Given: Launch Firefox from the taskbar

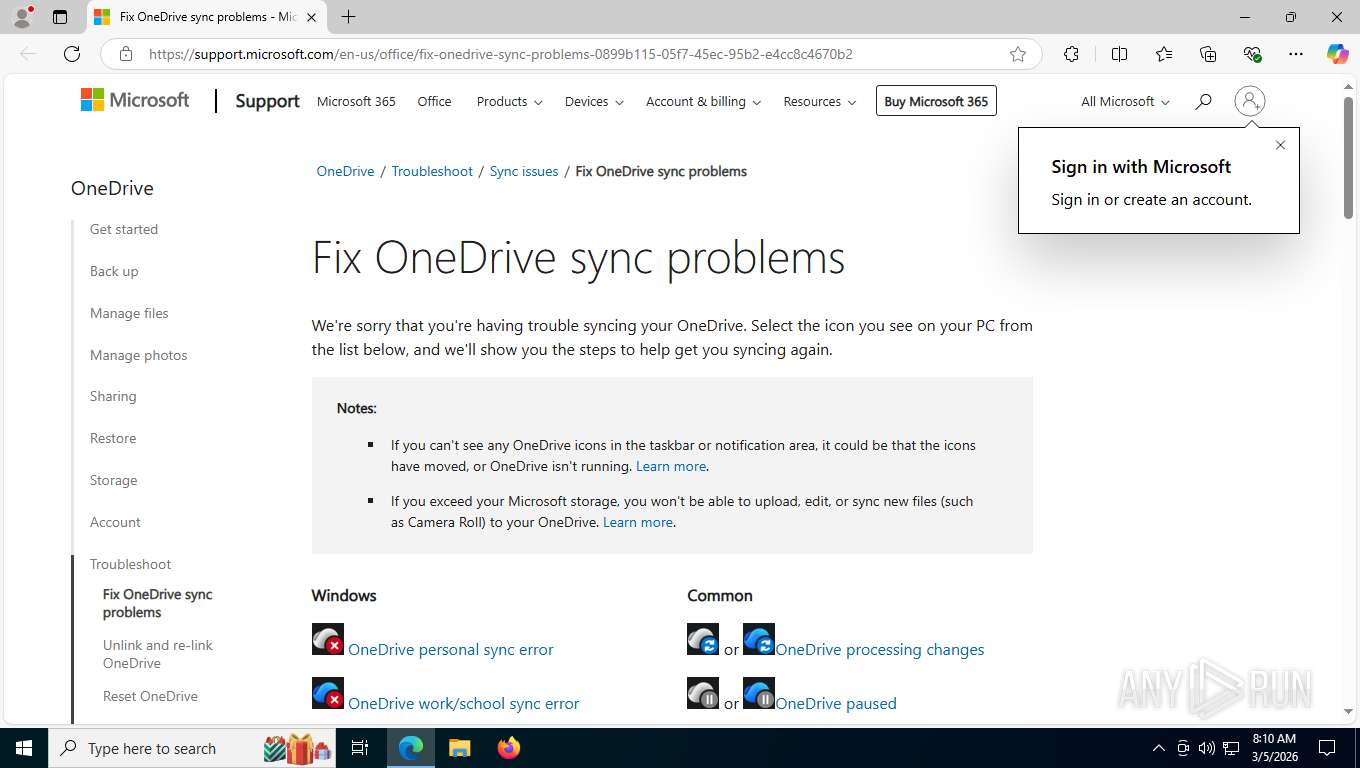Looking at the screenshot, I should [509, 748].
